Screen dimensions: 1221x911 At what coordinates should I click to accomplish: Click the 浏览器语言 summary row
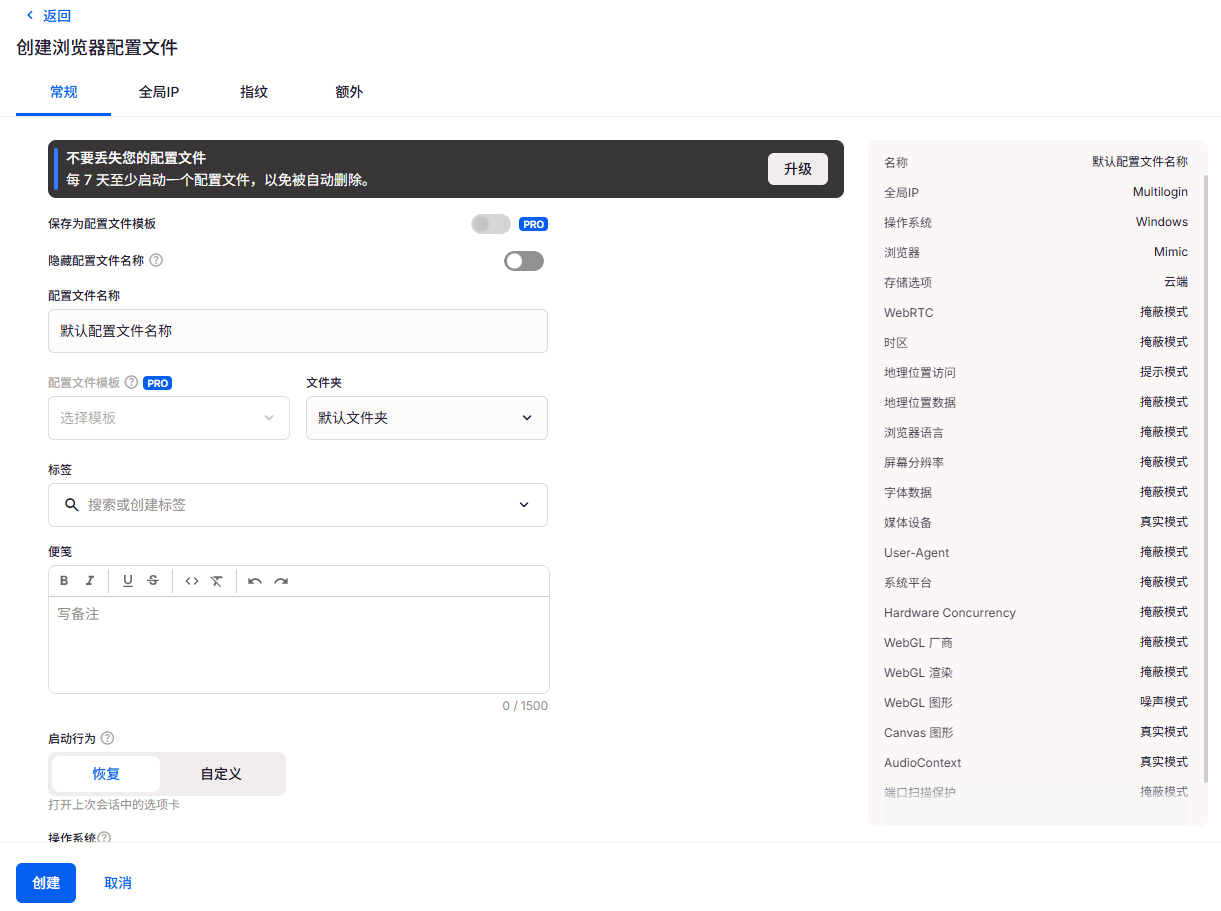click(1036, 432)
